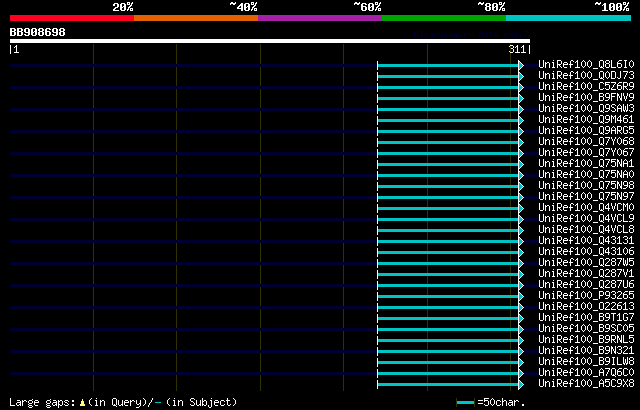Viewport: 640px width, 410px height.
Task: Choose the UniRef100_Q4VCM0 hit label
Action: (x=586, y=208)
